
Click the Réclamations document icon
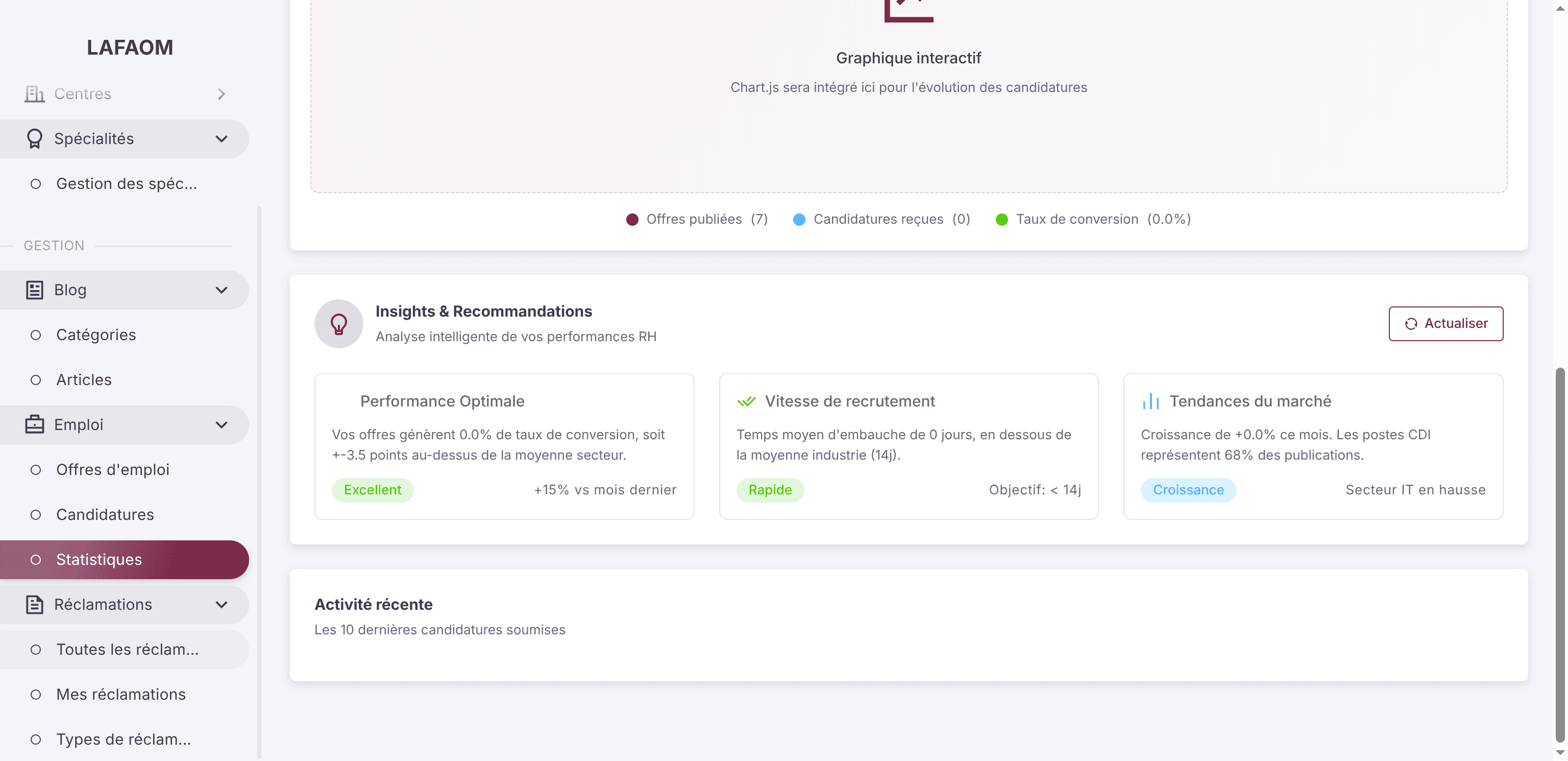coord(35,604)
